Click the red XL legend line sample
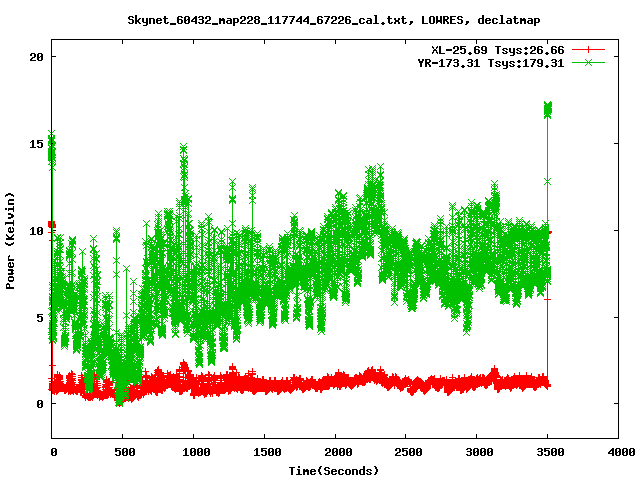 [x=588, y=50]
